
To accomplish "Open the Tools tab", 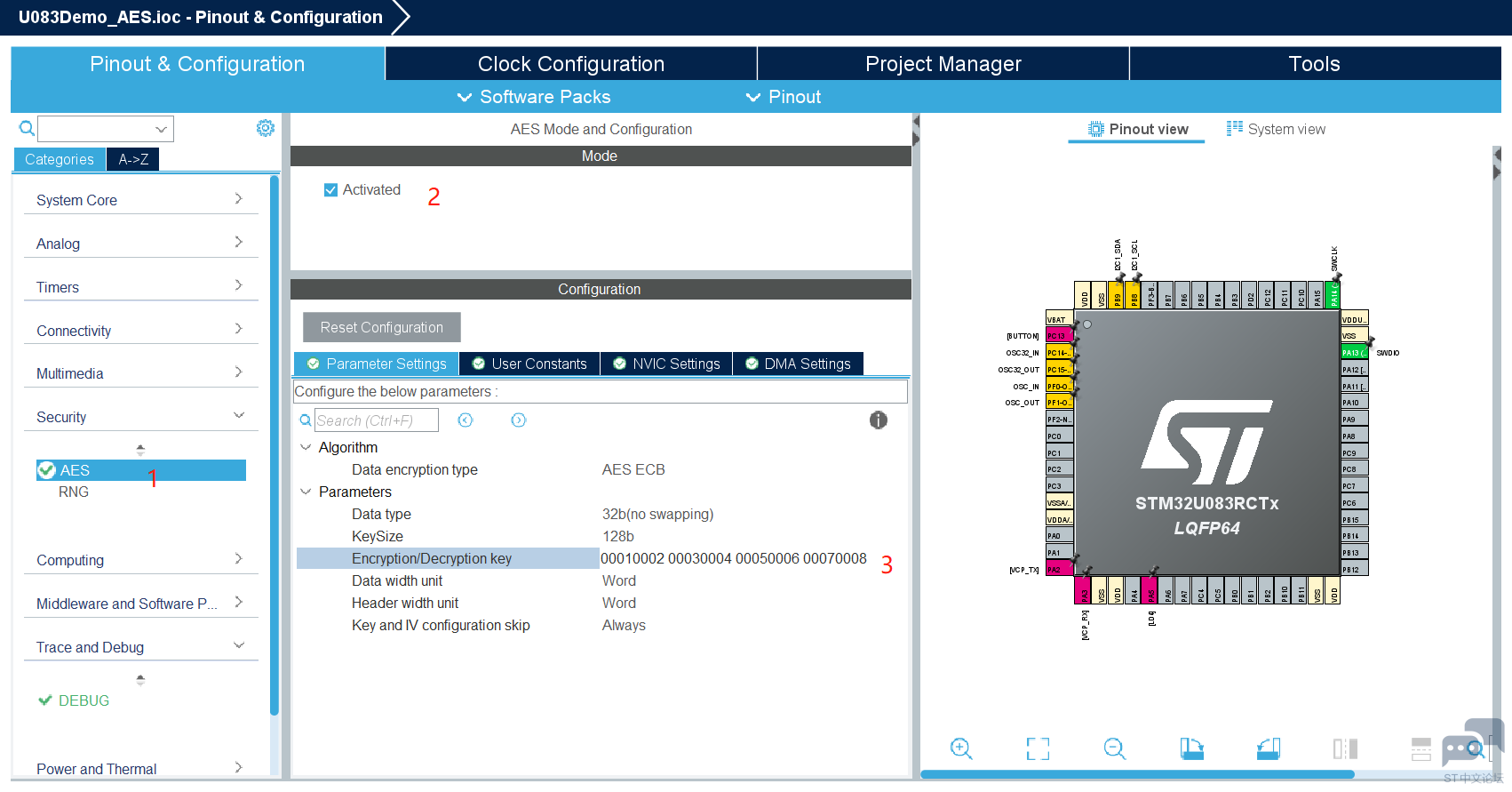I will pos(1315,64).
